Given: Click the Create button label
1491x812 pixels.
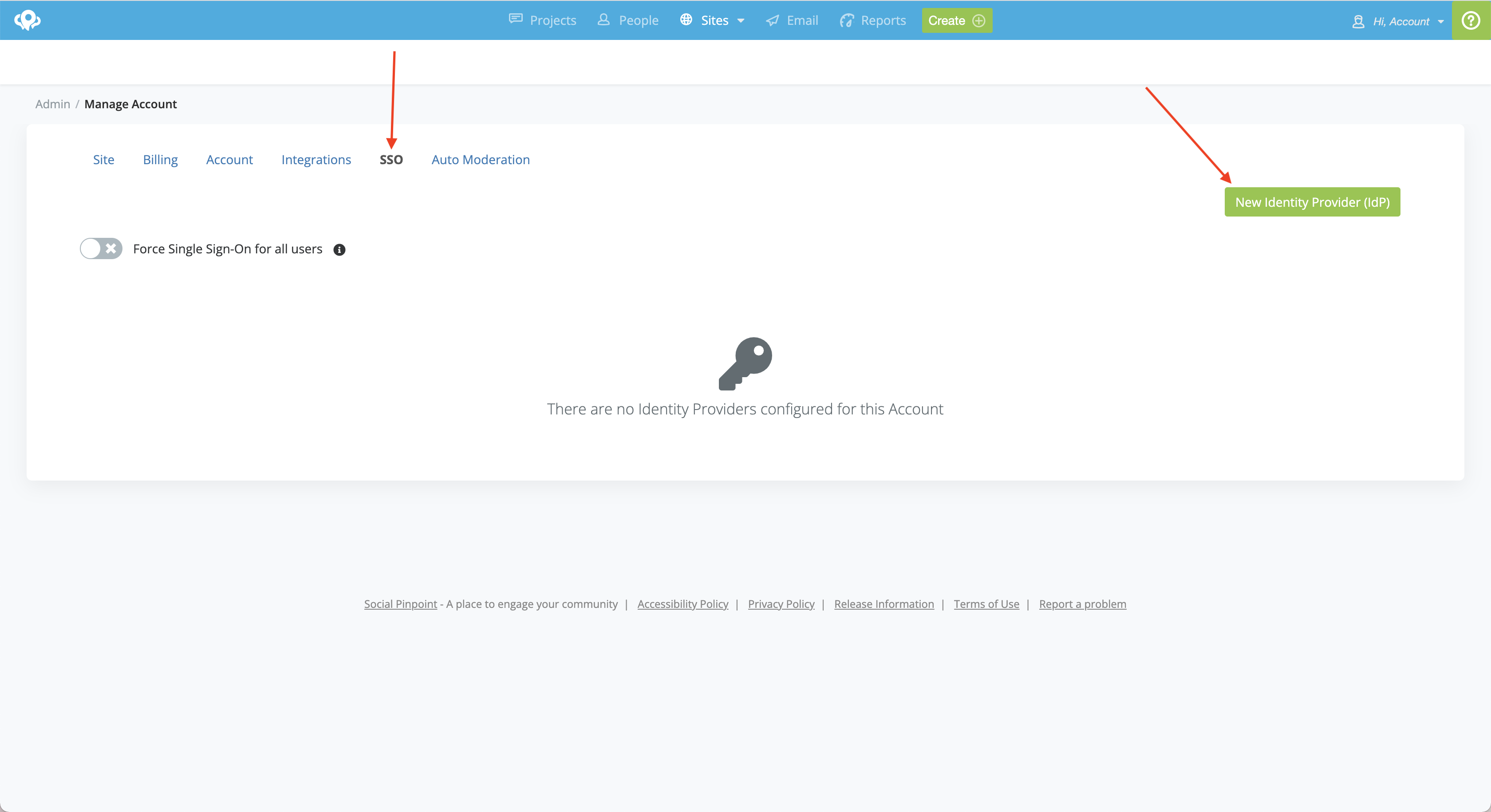Looking at the screenshot, I should pyautogui.click(x=947, y=21).
